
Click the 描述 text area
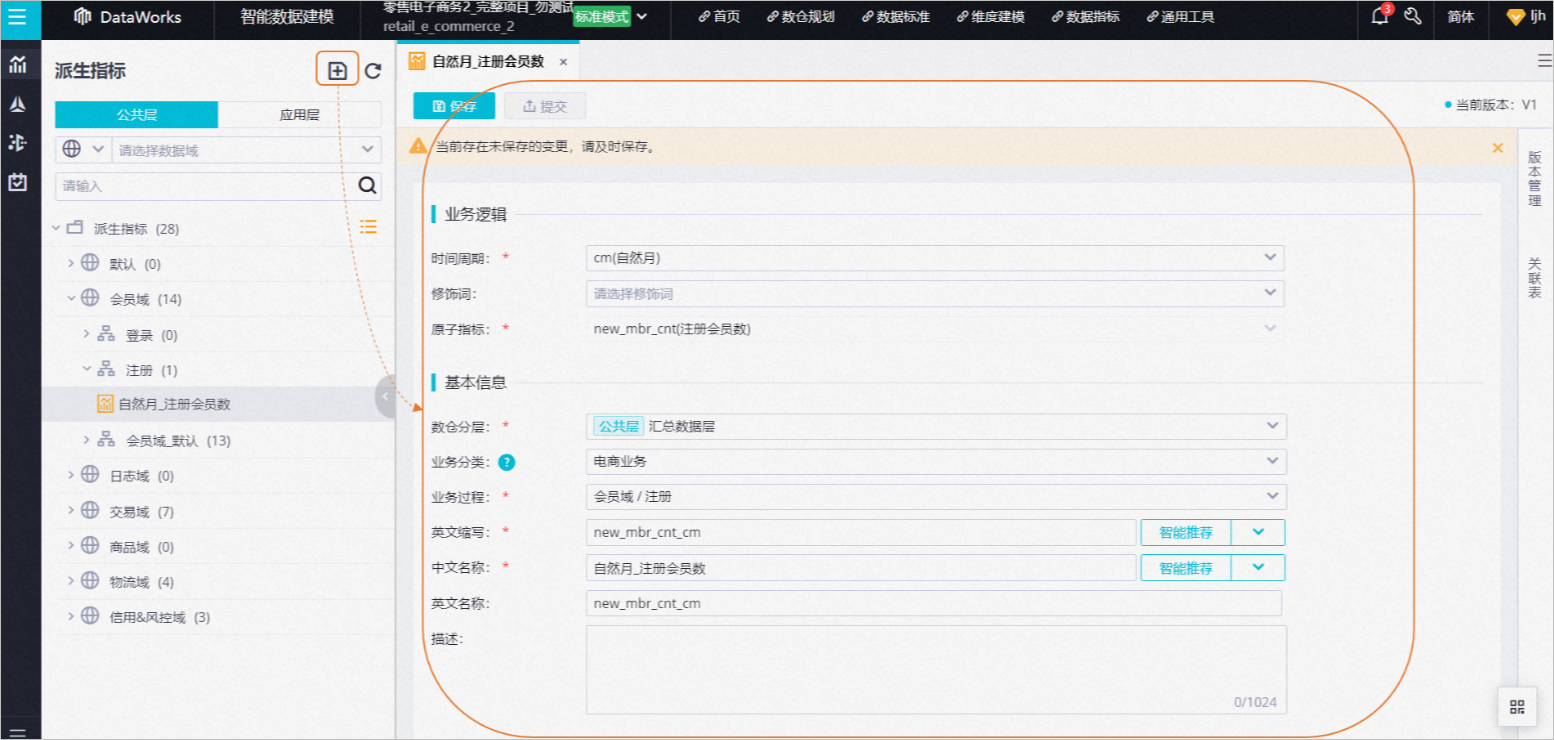coord(936,669)
